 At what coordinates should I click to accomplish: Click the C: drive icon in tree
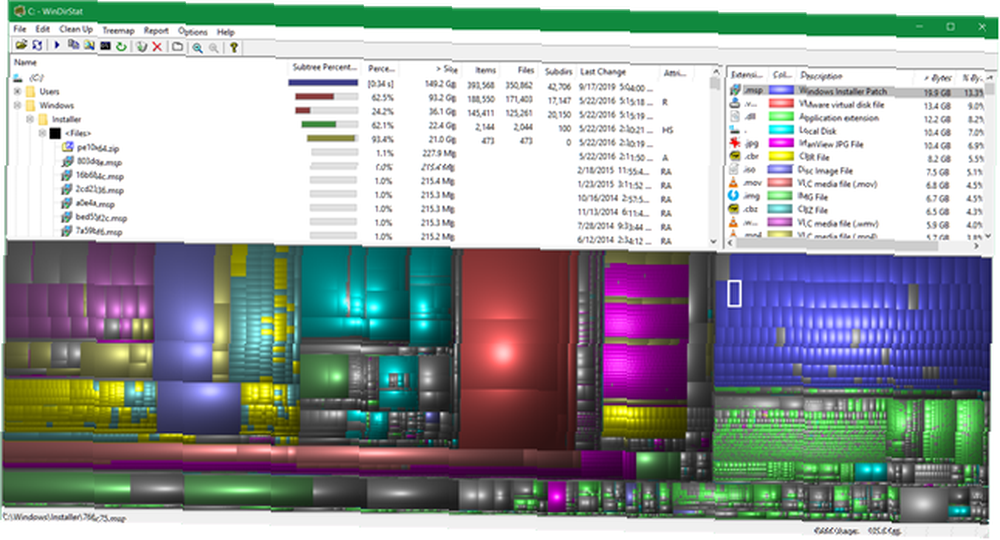click(x=17, y=78)
